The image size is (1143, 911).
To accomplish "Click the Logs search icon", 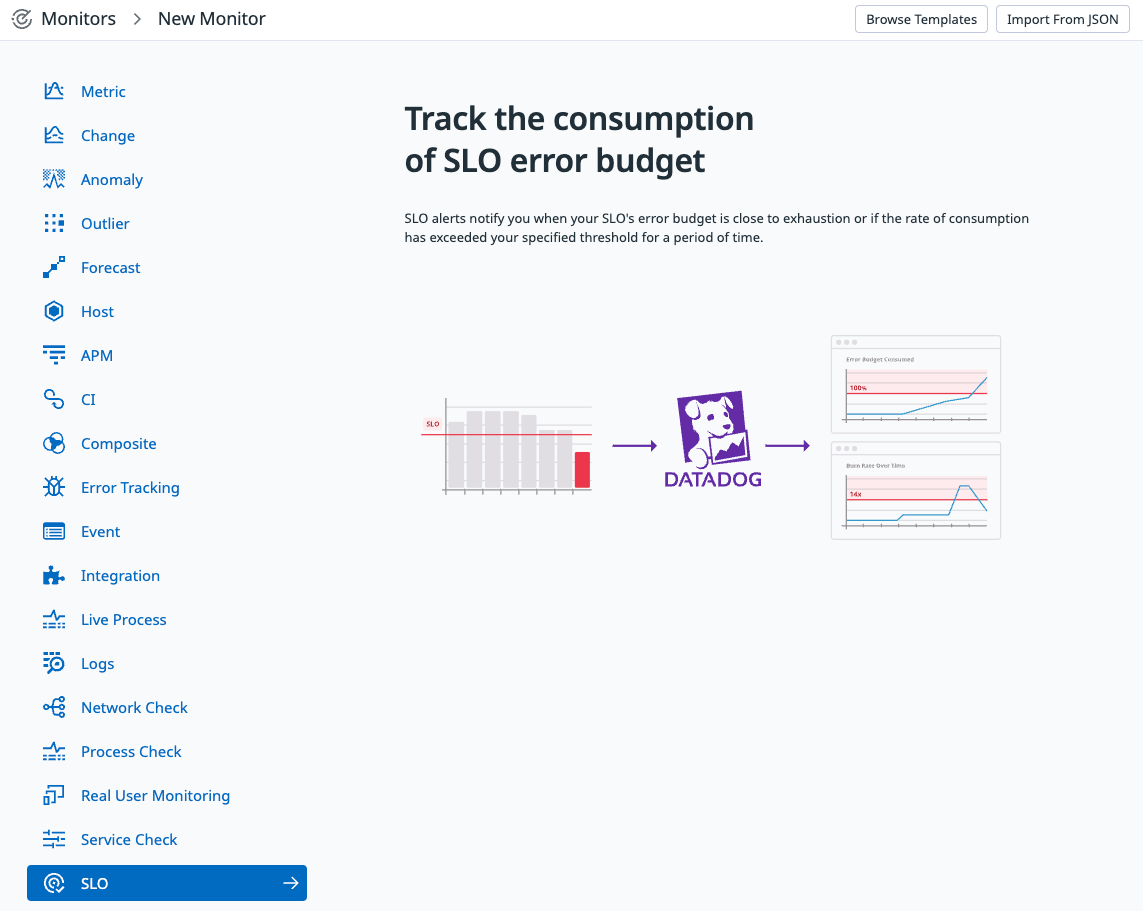I will [54, 663].
